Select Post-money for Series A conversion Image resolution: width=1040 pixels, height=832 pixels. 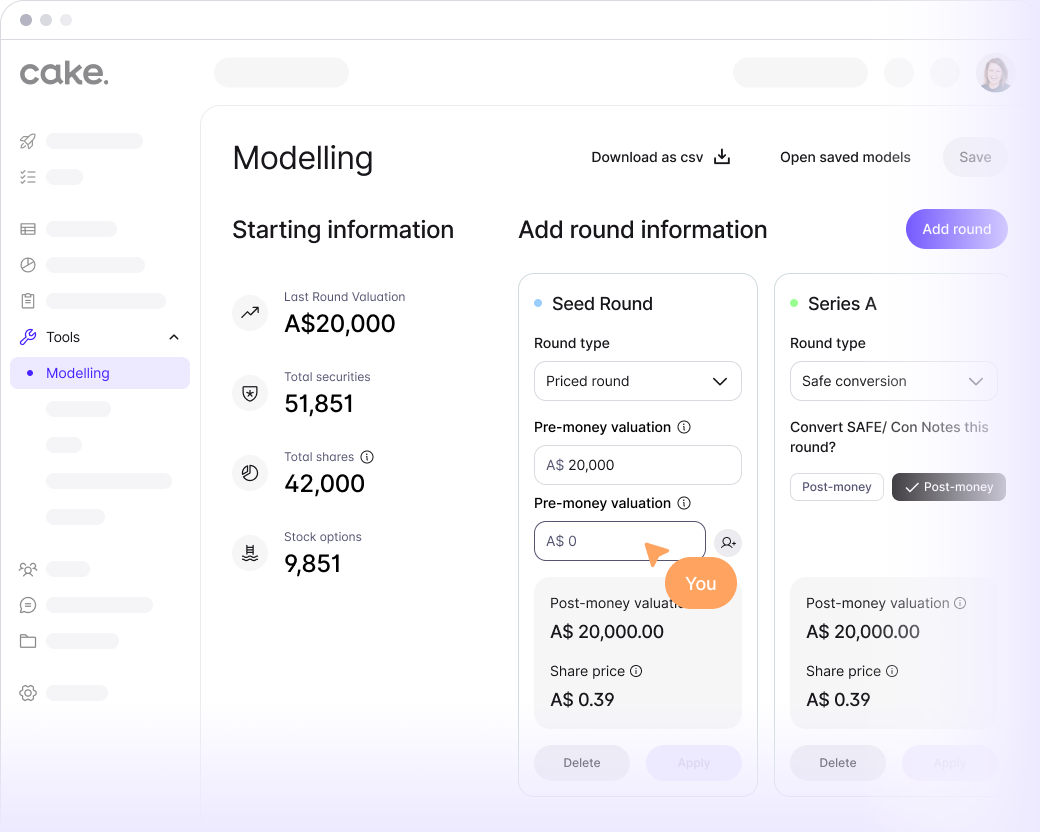(948, 487)
